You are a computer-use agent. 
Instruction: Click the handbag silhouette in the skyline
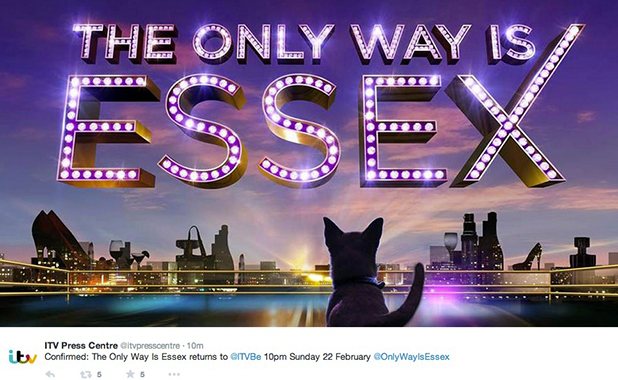click(192, 245)
